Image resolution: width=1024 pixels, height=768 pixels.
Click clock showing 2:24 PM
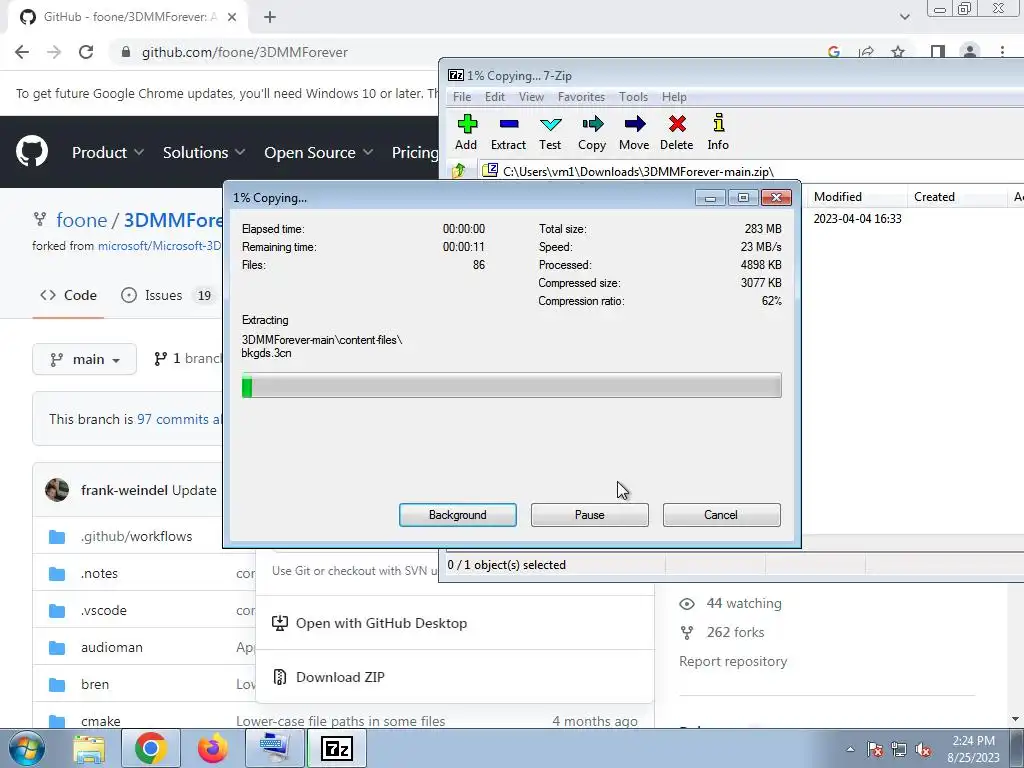pos(973,749)
